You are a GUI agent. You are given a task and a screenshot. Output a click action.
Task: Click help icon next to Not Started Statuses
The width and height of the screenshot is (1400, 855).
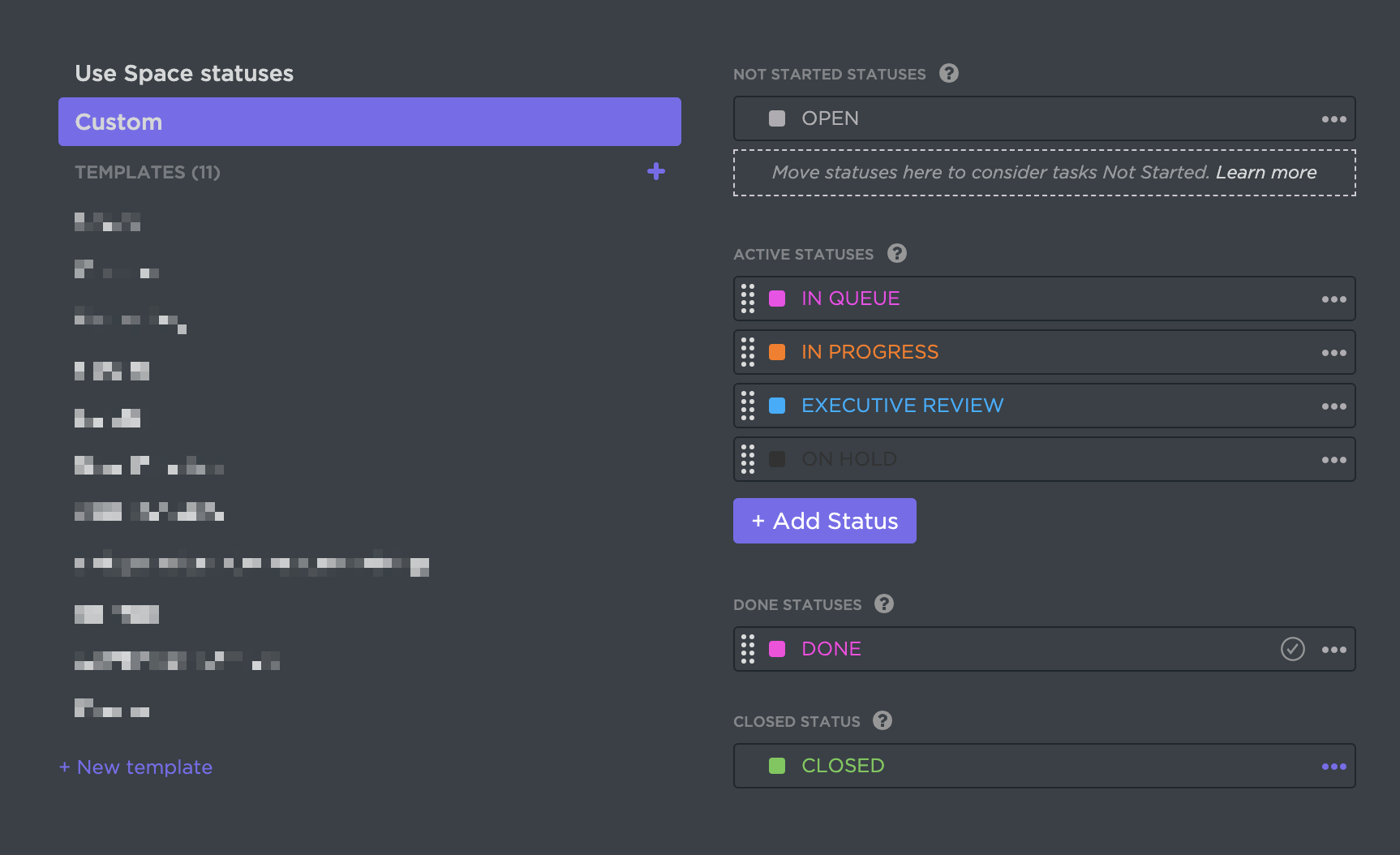[949, 74]
